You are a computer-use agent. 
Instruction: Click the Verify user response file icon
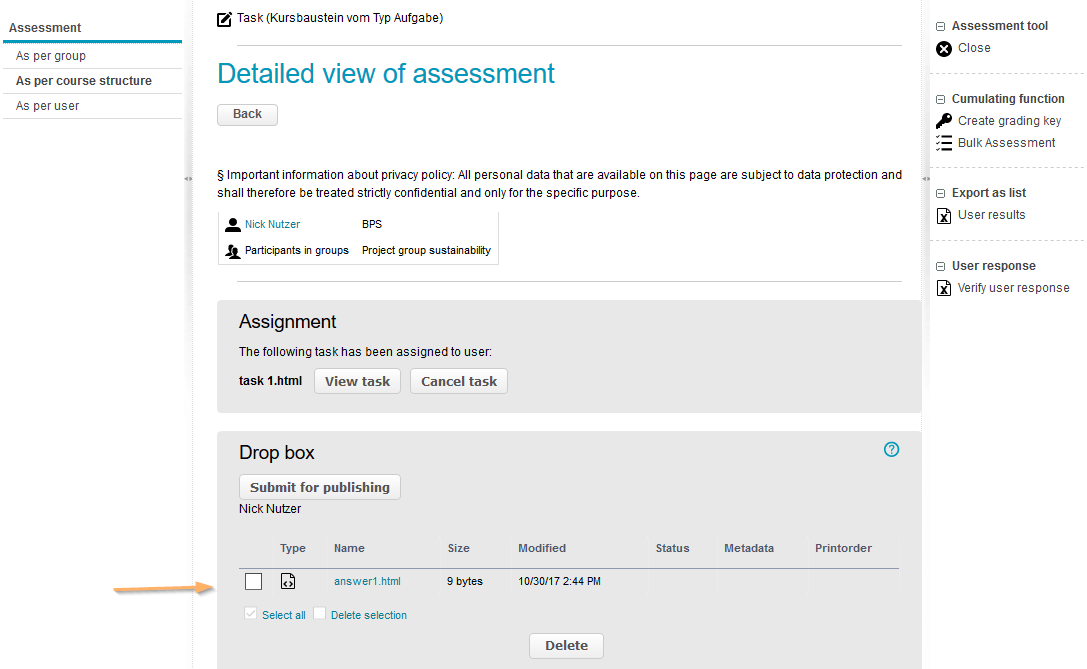pyautogui.click(x=944, y=288)
